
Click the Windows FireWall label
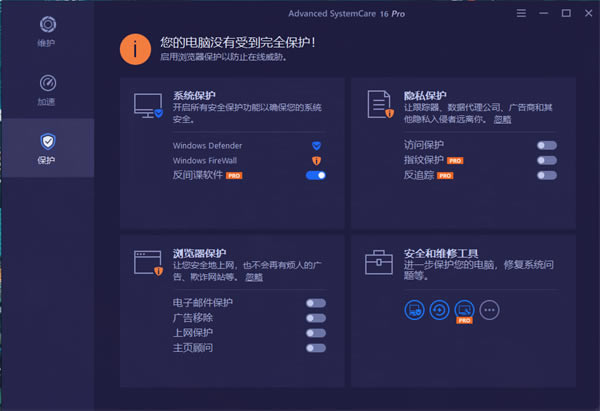click(205, 161)
